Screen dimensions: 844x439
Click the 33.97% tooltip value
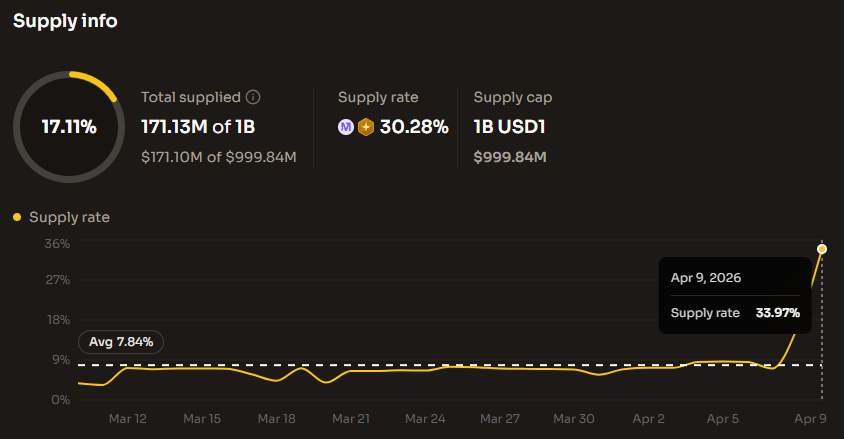[778, 313]
